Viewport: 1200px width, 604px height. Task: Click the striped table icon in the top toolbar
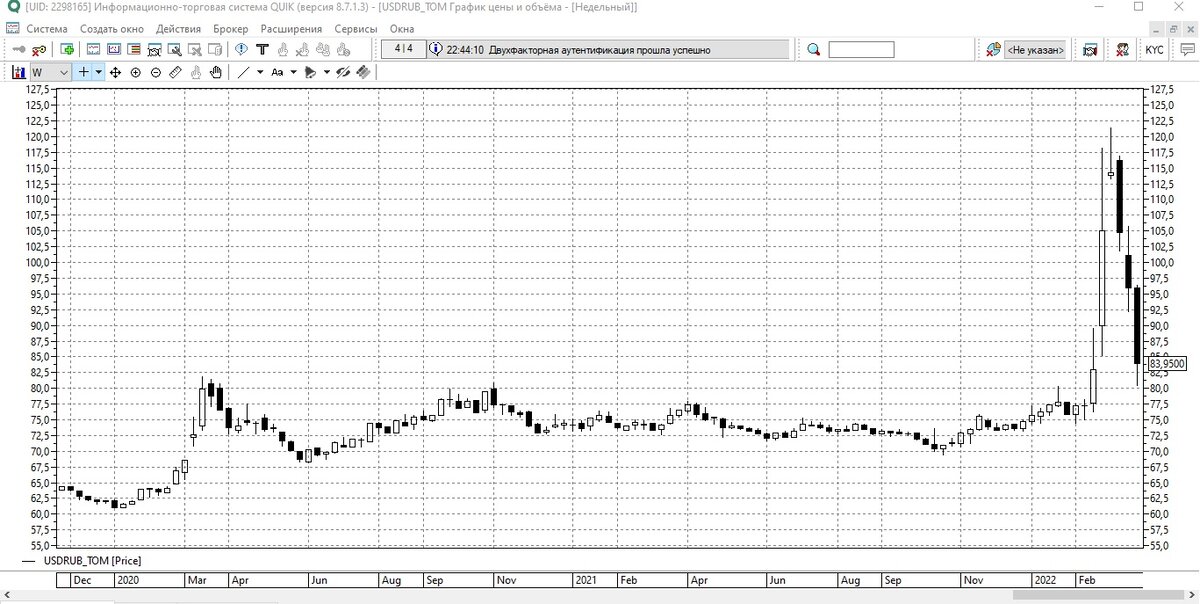pyautogui.click(x=133, y=49)
